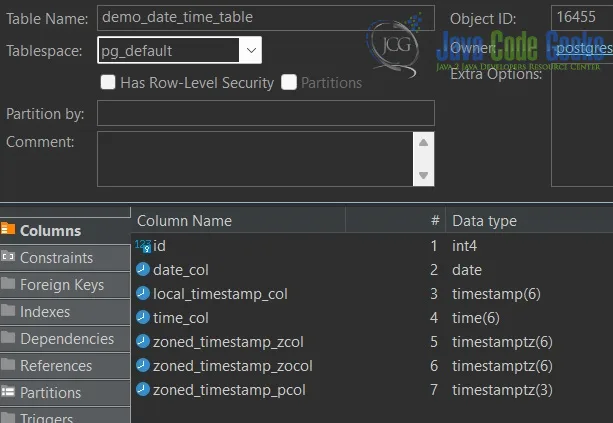Click the Foreign Keys folder icon
The width and height of the screenshot is (613, 423).
pos(8,283)
